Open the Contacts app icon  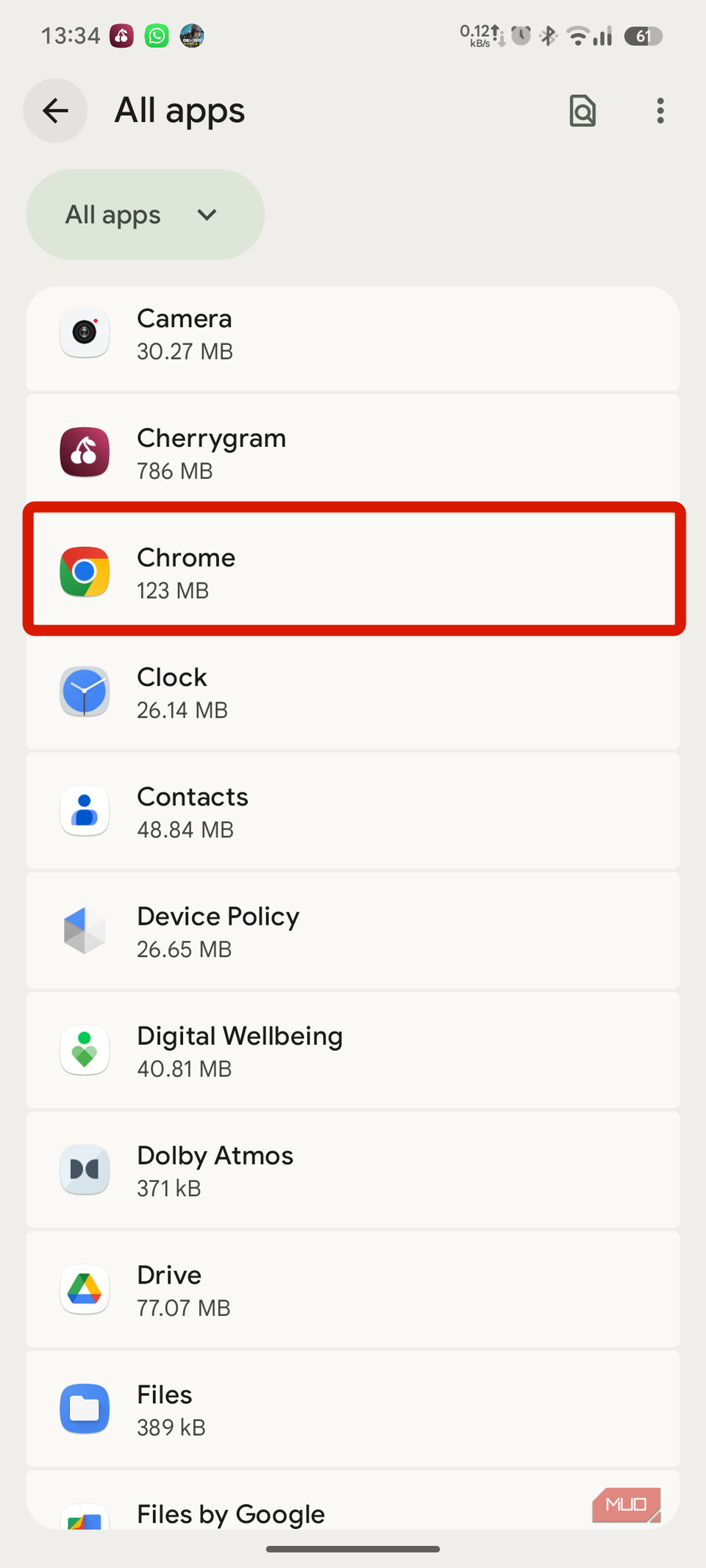[85, 811]
